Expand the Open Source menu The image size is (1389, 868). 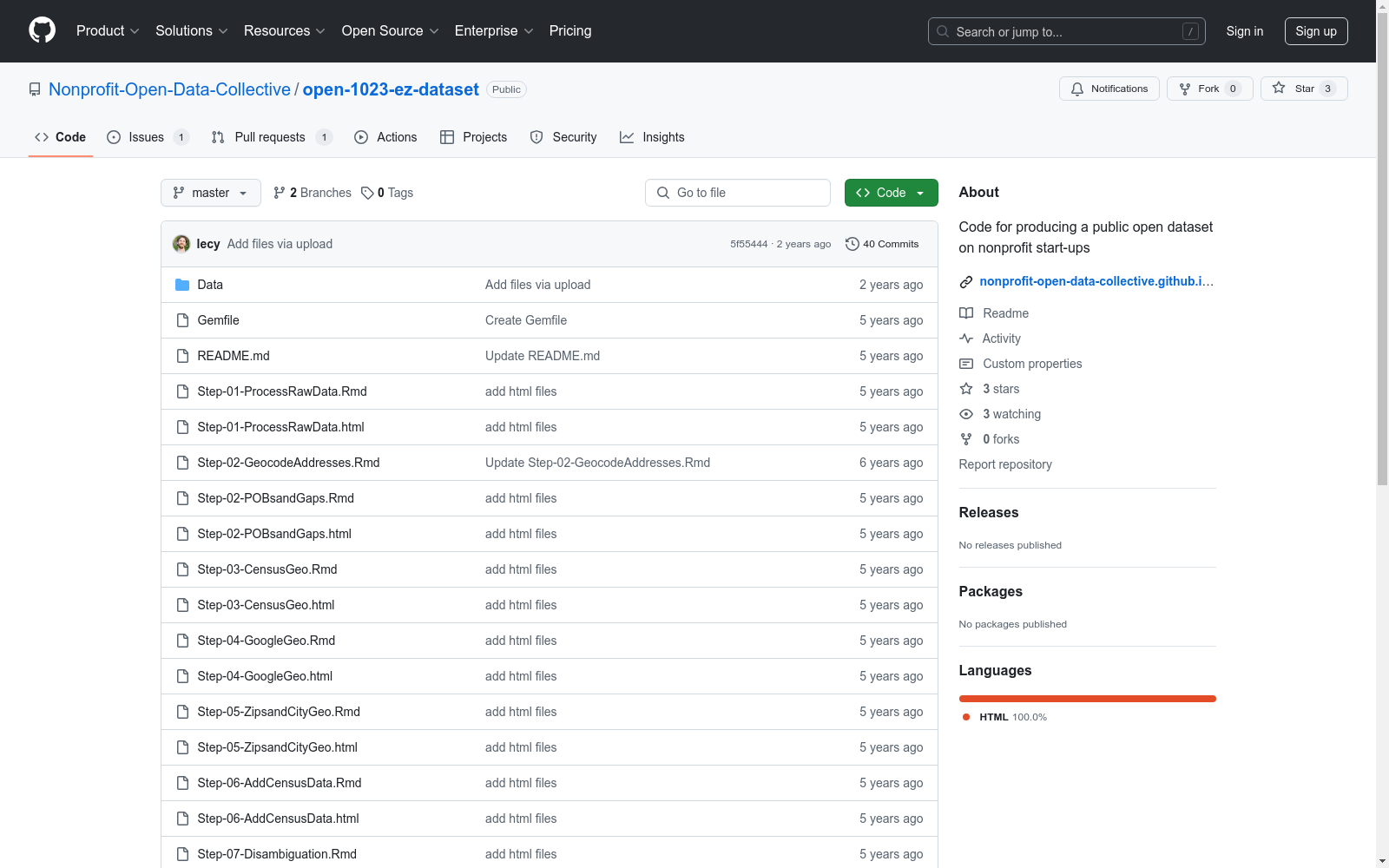[391, 30]
